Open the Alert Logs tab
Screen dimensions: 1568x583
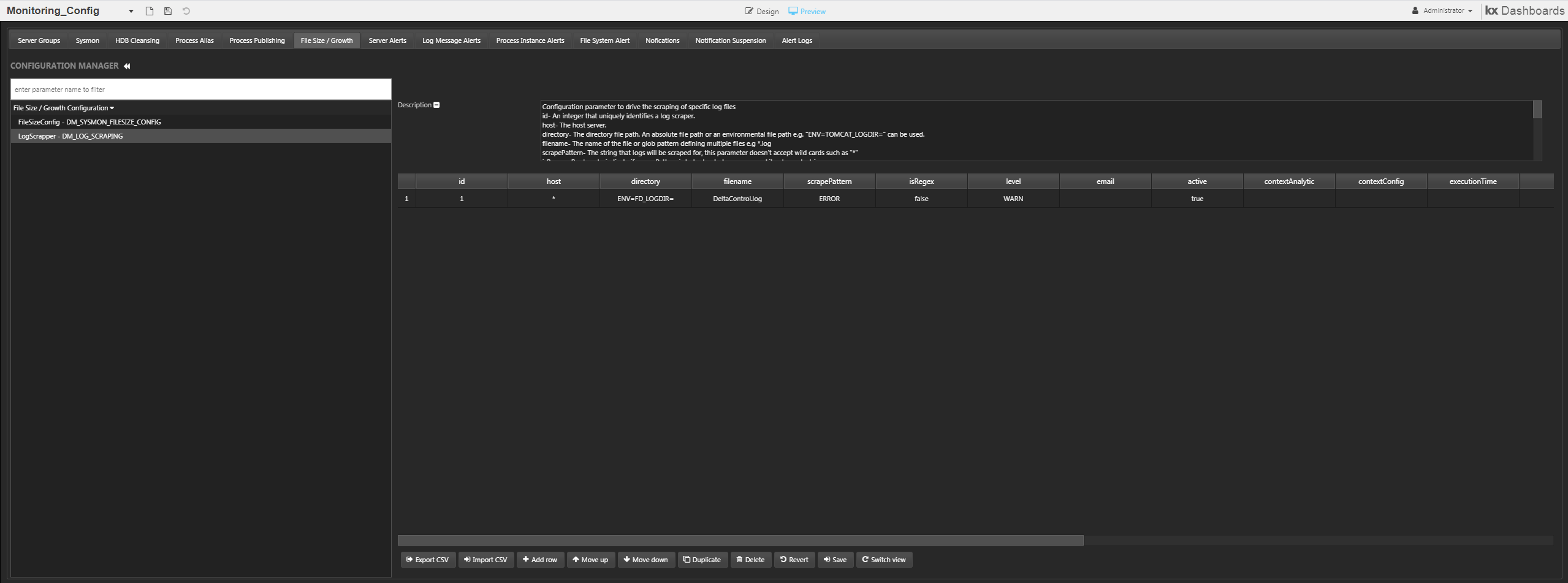(x=797, y=40)
